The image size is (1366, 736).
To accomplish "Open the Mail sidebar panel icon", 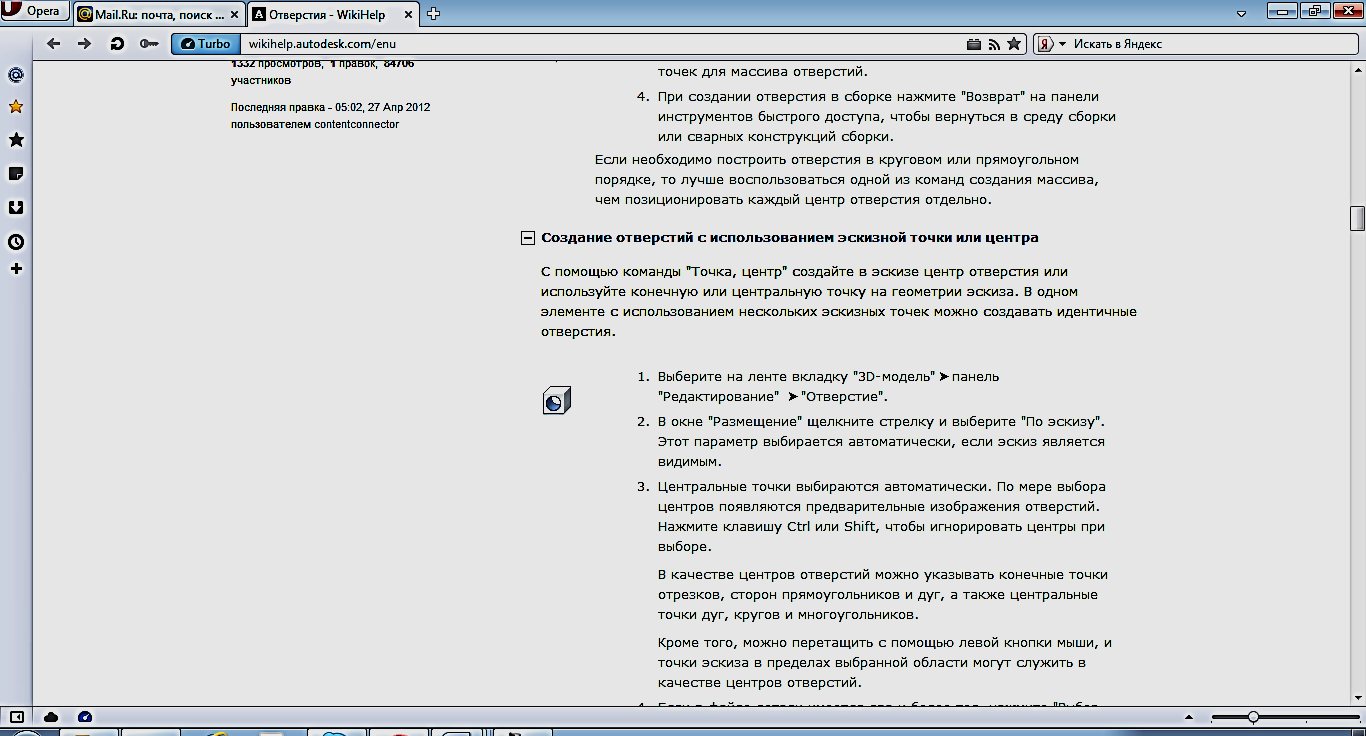I will point(16,75).
